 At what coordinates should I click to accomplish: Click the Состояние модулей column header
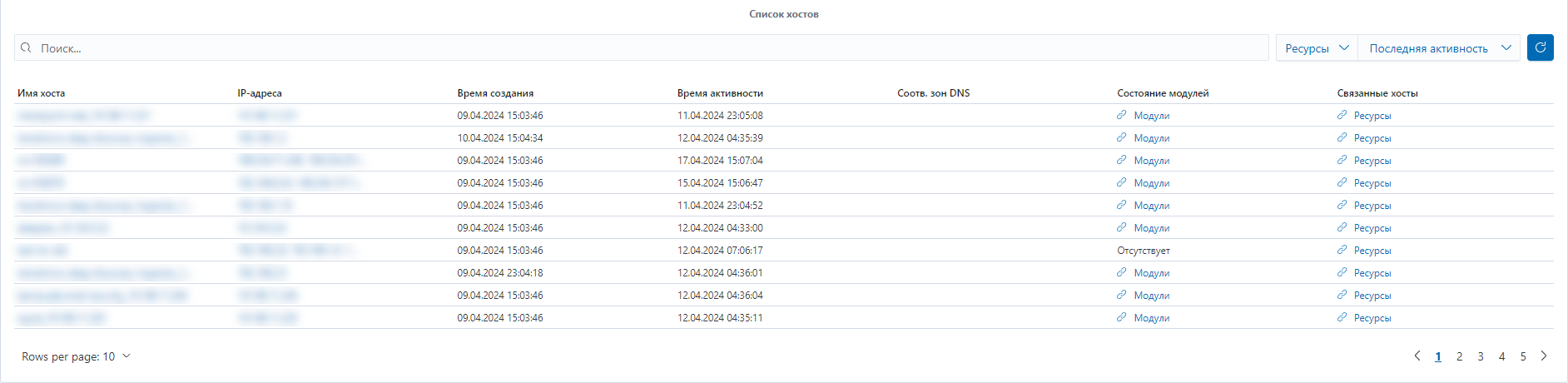1163,93
